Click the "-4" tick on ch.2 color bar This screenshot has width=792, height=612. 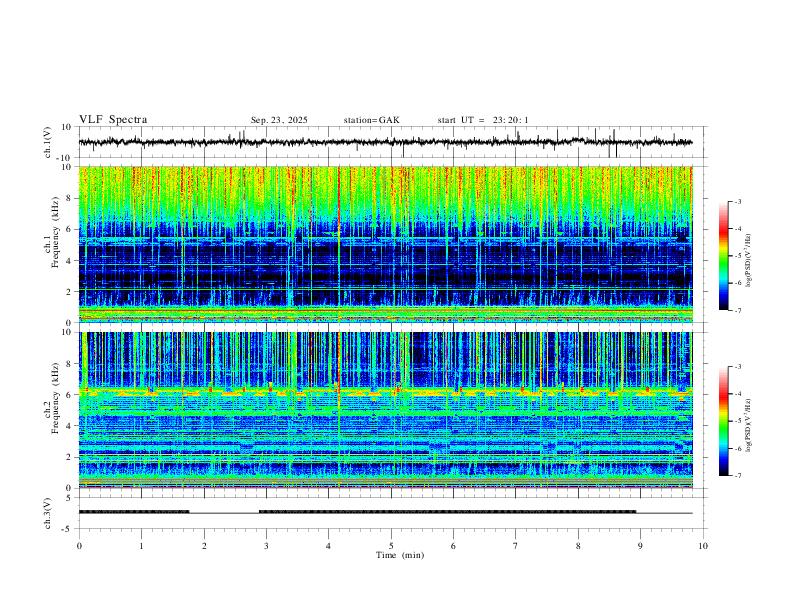click(738, 394)
